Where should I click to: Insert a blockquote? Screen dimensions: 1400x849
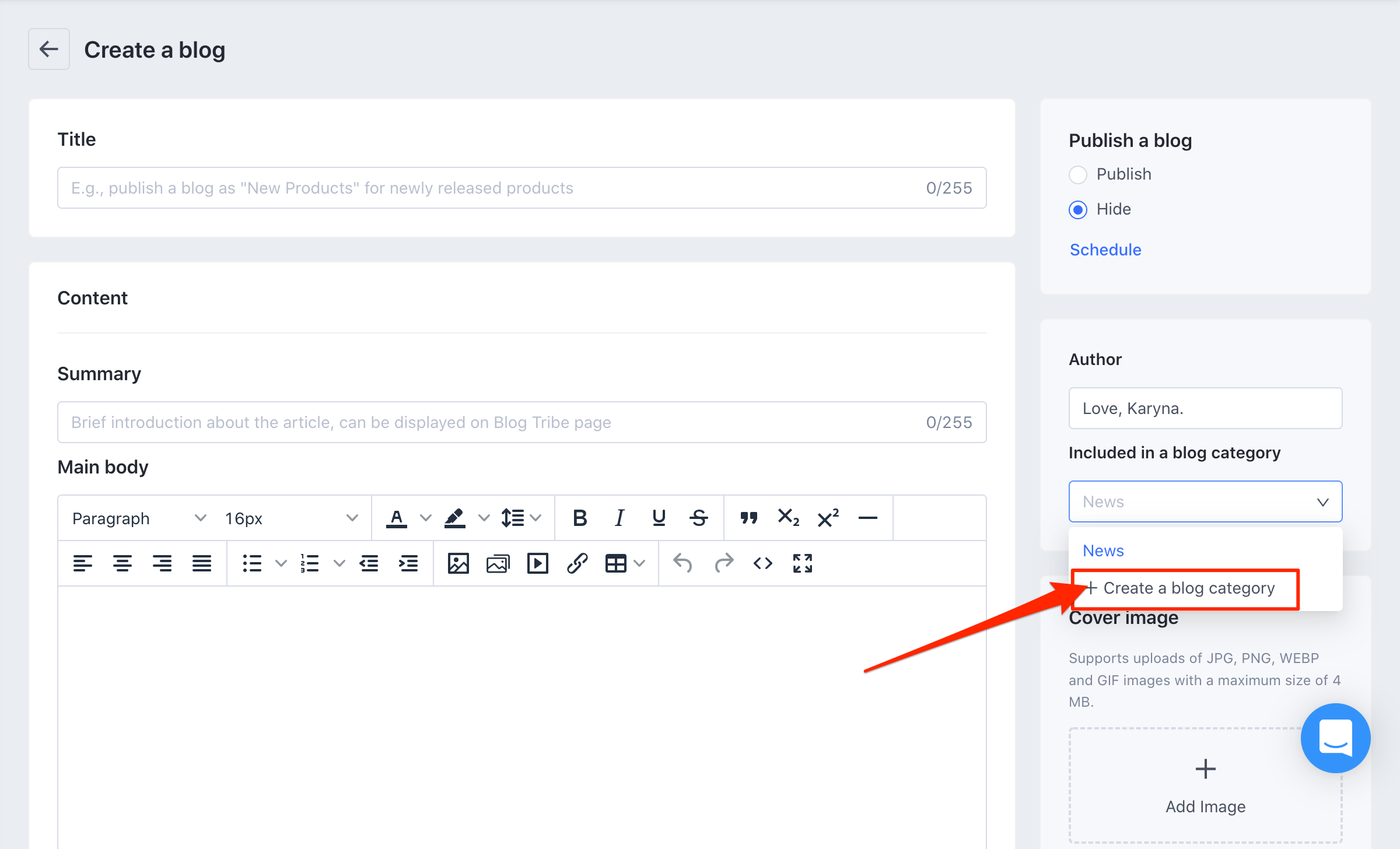pyautogui.click(x=748, y=518)
